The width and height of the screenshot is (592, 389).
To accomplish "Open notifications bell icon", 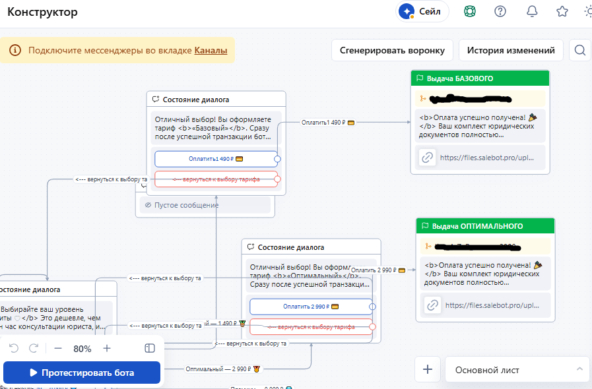I will [532, 12].
